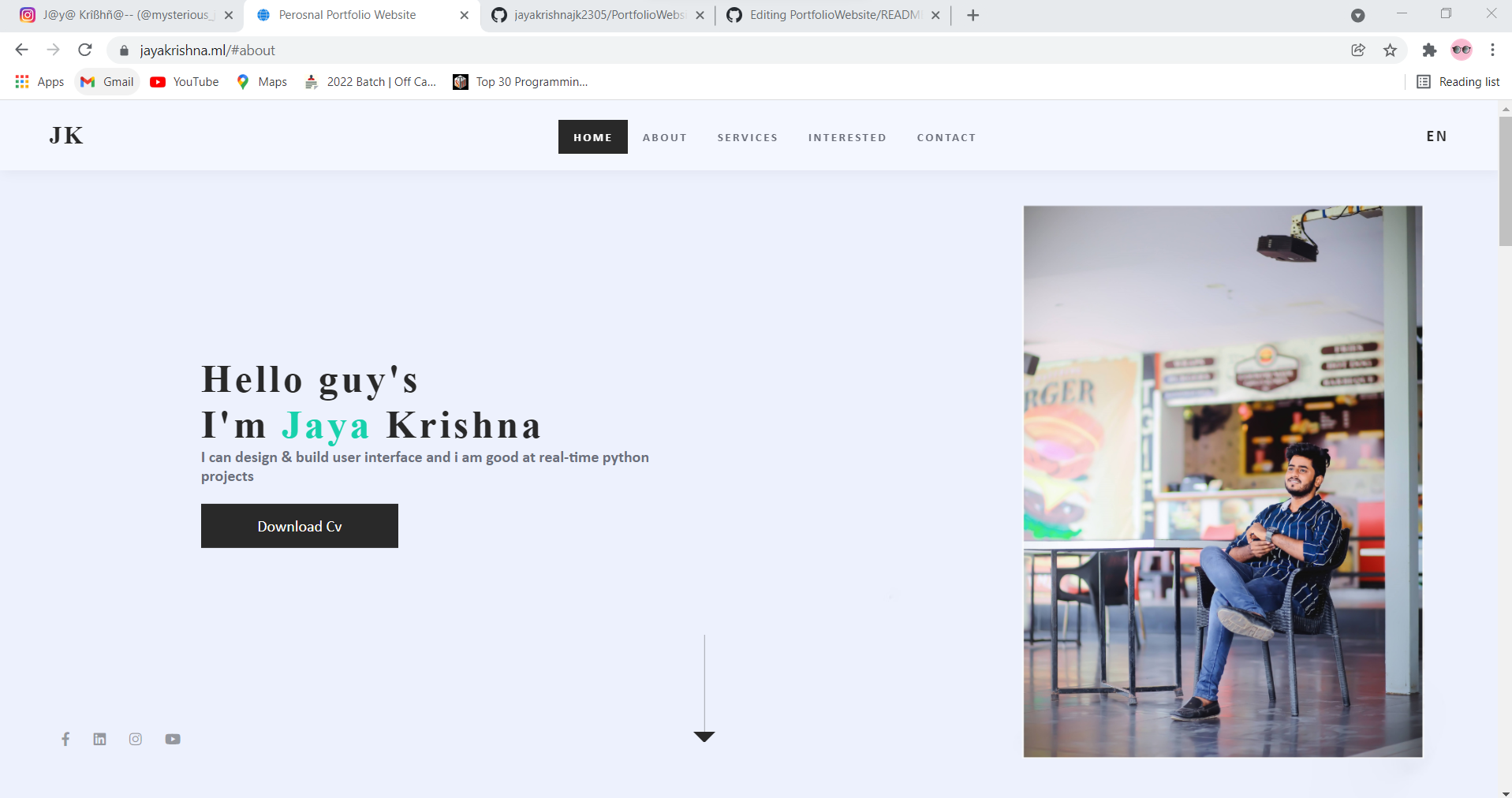Image resolution: width=1512 pixels, height=798 pixels.
Task: Open a new browser tab
Action: point(973,15)
